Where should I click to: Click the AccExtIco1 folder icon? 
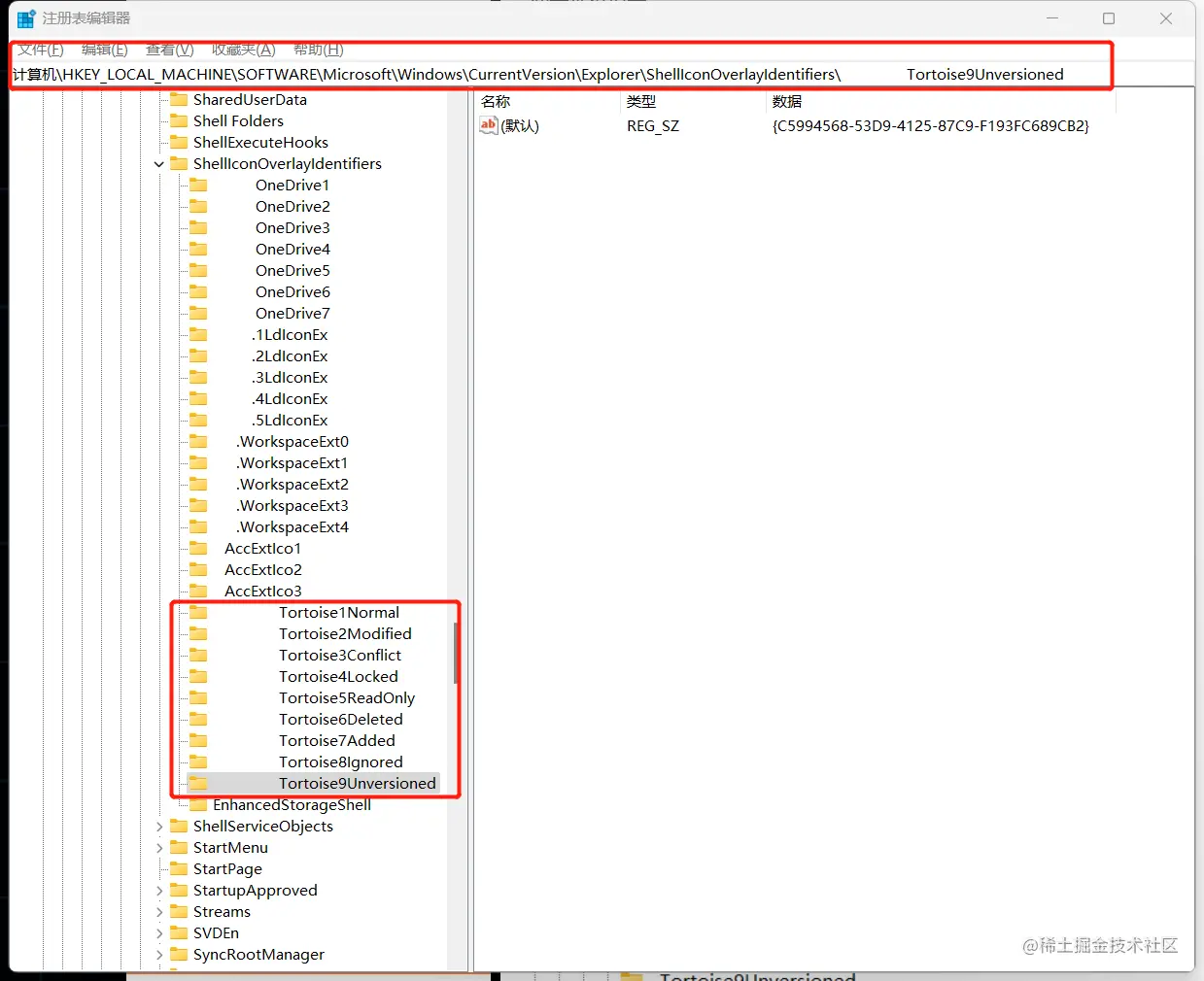point(198,548)
